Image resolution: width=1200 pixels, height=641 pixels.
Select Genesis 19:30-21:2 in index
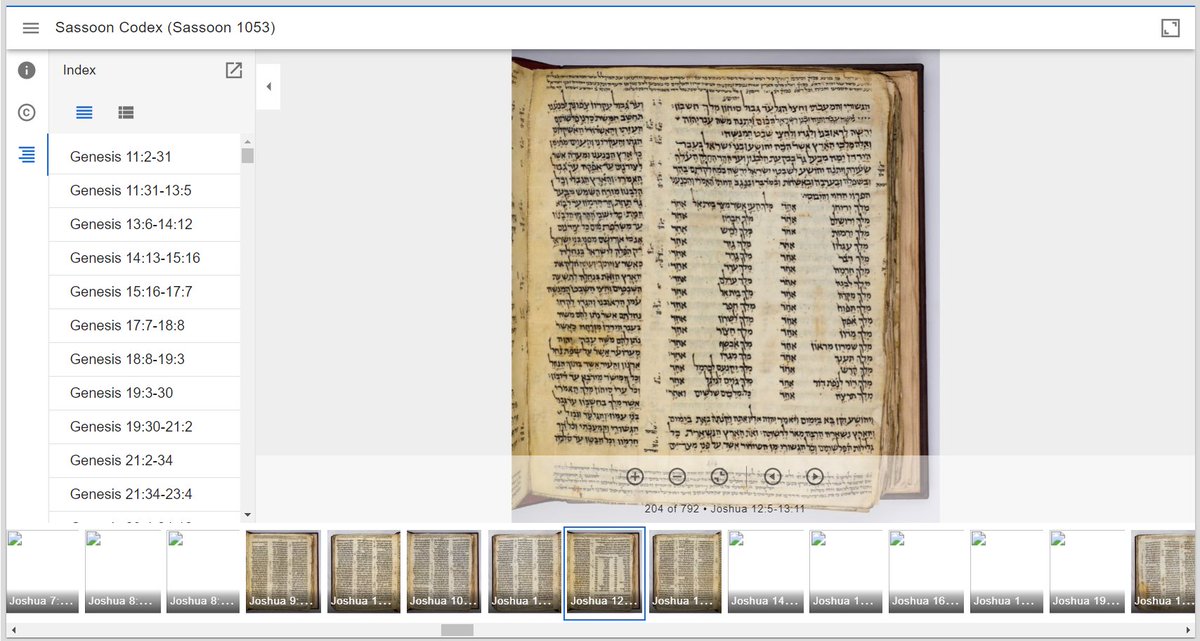pyautogui.click(x=145, y=427)
